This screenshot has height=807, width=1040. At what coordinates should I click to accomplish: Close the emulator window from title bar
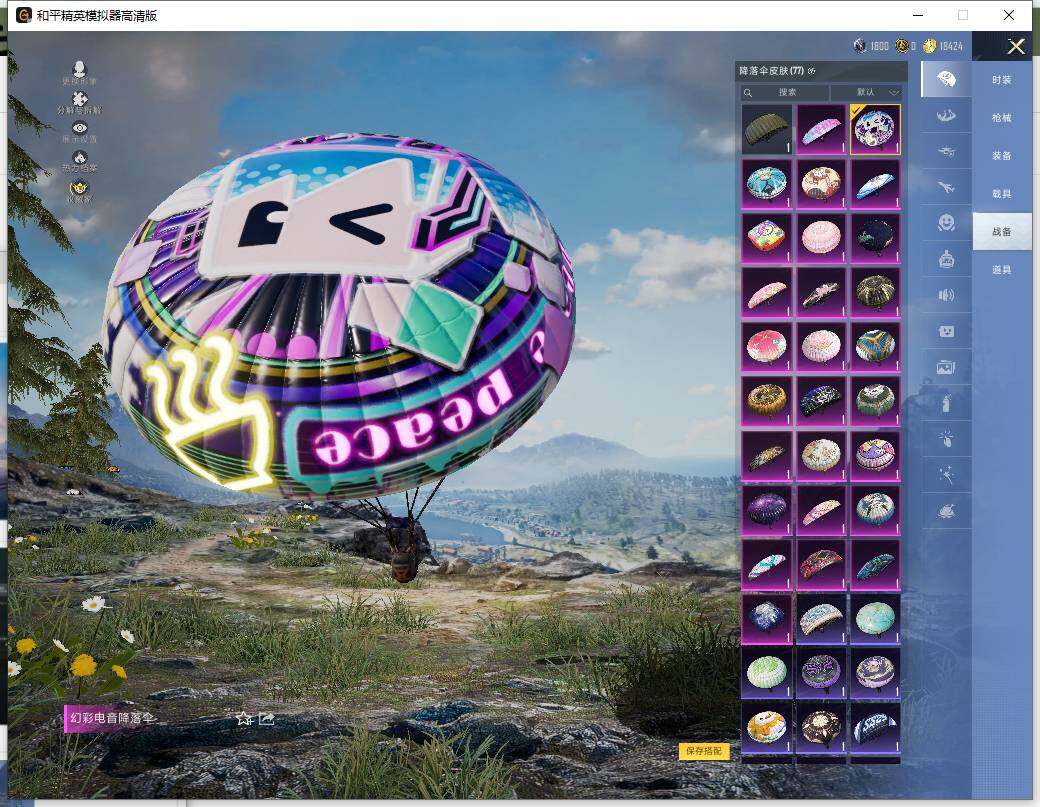[1009, 15]
